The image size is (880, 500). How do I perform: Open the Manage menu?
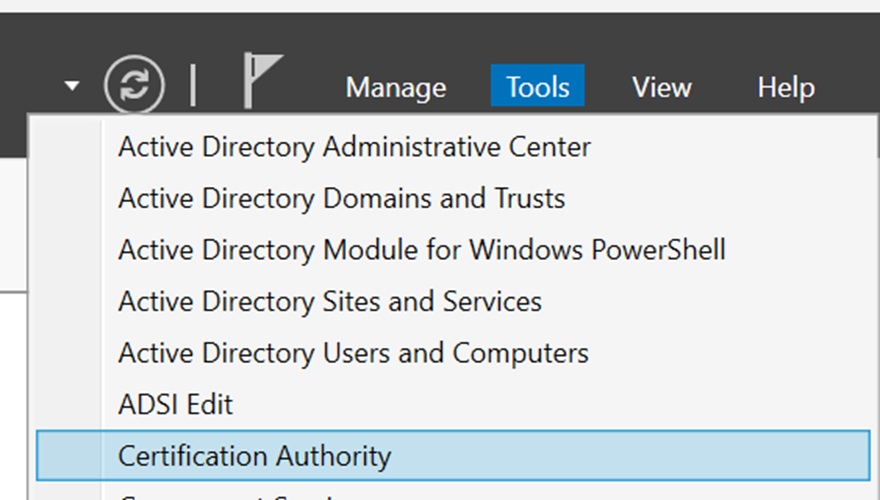(x=395, y=88)
